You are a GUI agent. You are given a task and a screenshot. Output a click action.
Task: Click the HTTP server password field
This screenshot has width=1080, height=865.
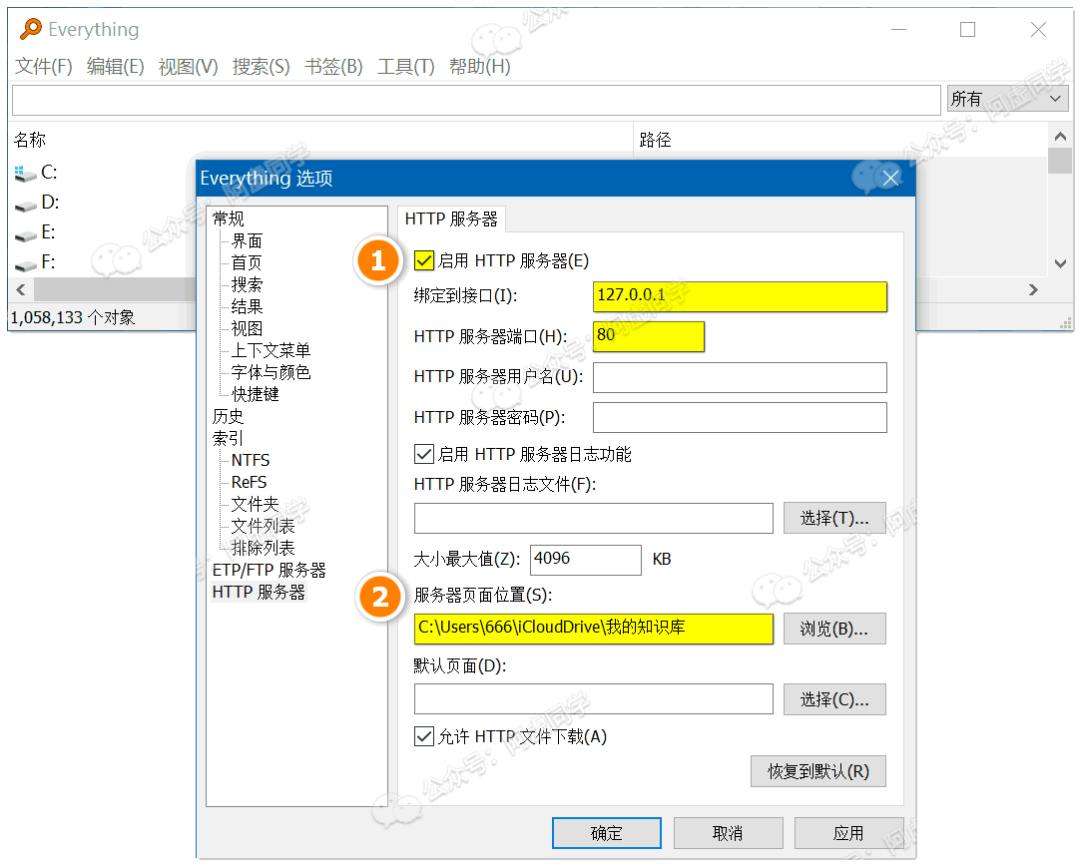[x=740, y=417]
